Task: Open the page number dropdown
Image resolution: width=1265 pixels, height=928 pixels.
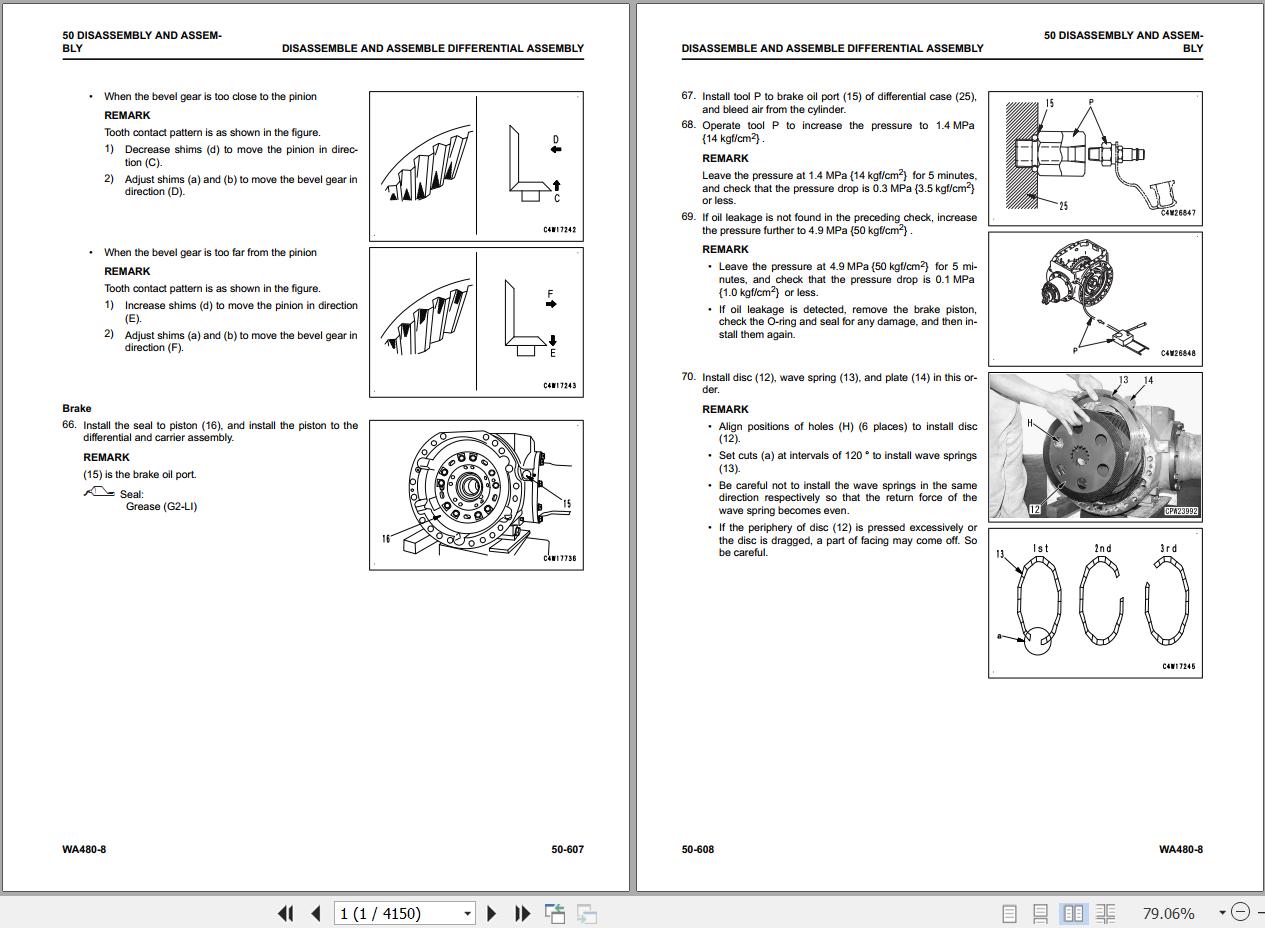Action: point(467,913)
